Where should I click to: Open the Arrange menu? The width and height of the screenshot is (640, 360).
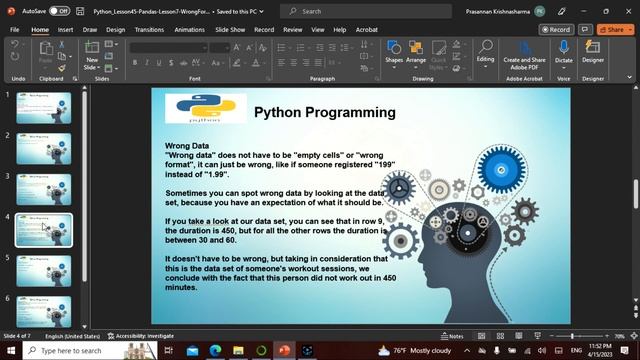click(416, 55)
